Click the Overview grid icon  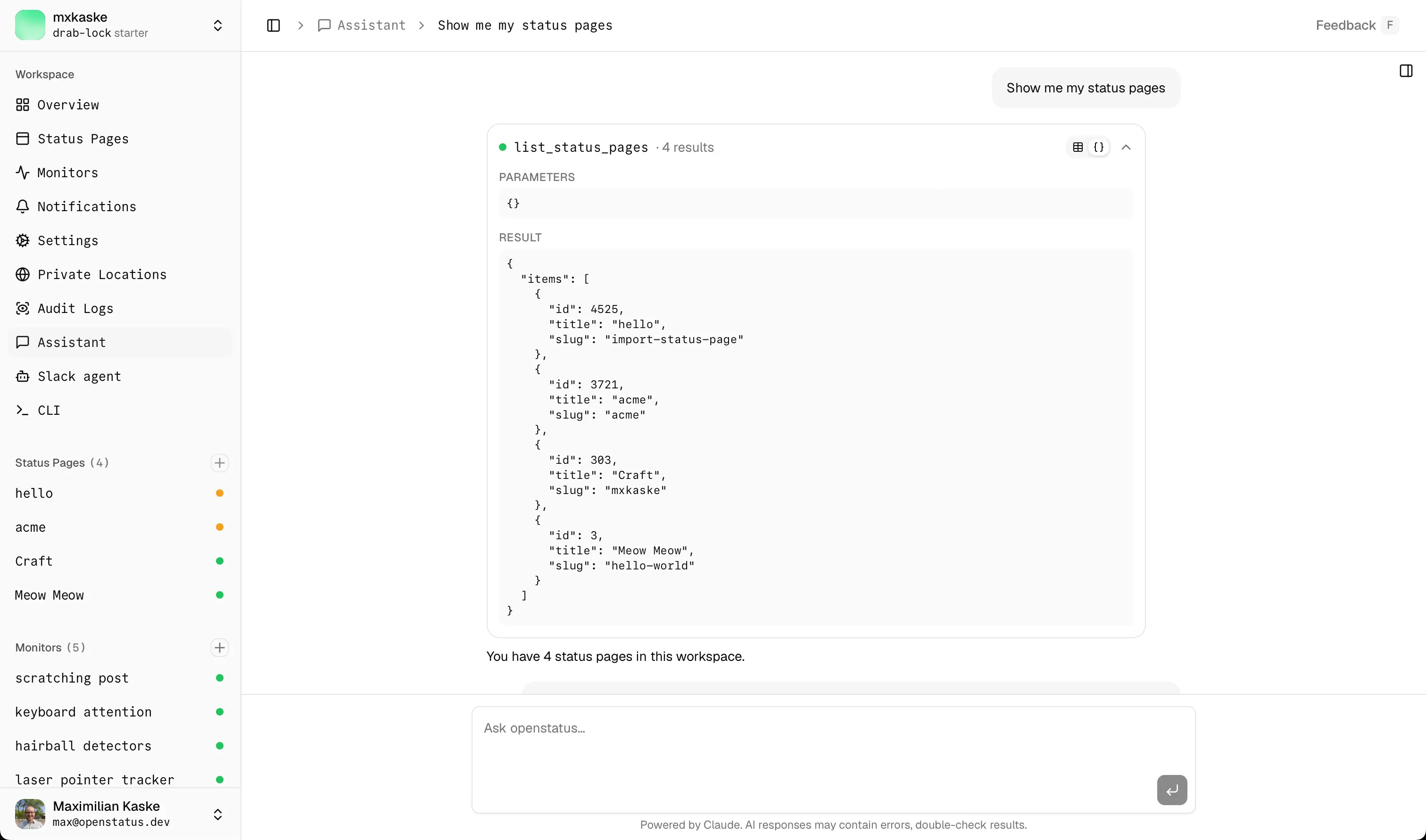click(23, 105)
